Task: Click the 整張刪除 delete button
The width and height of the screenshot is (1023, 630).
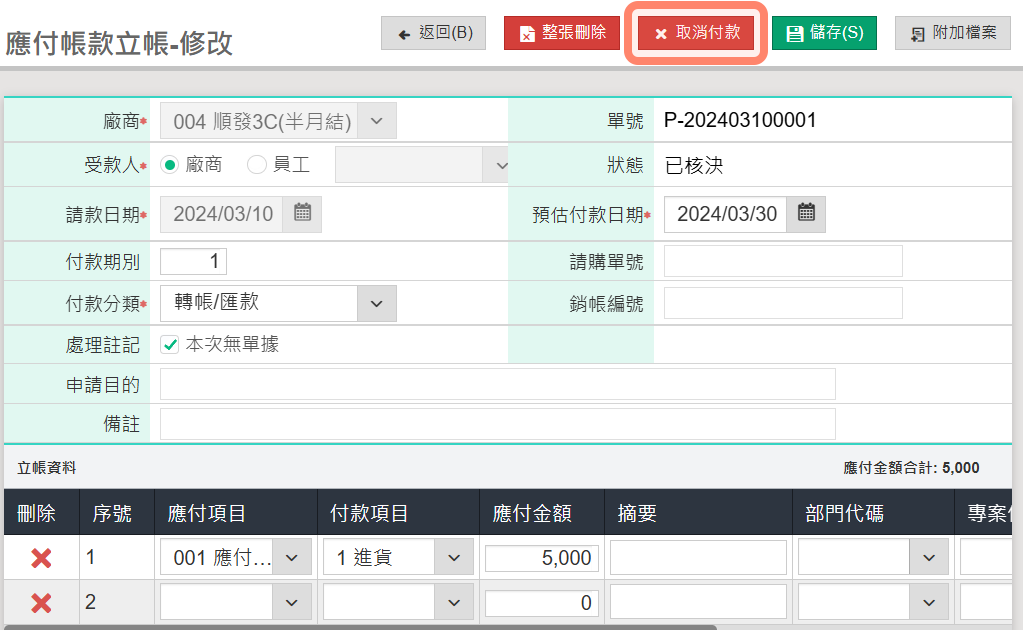Action: [562, 33]
